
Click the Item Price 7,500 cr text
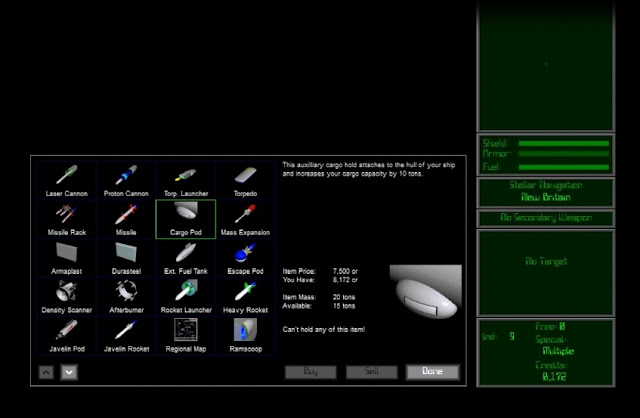(x=320, y=271)
